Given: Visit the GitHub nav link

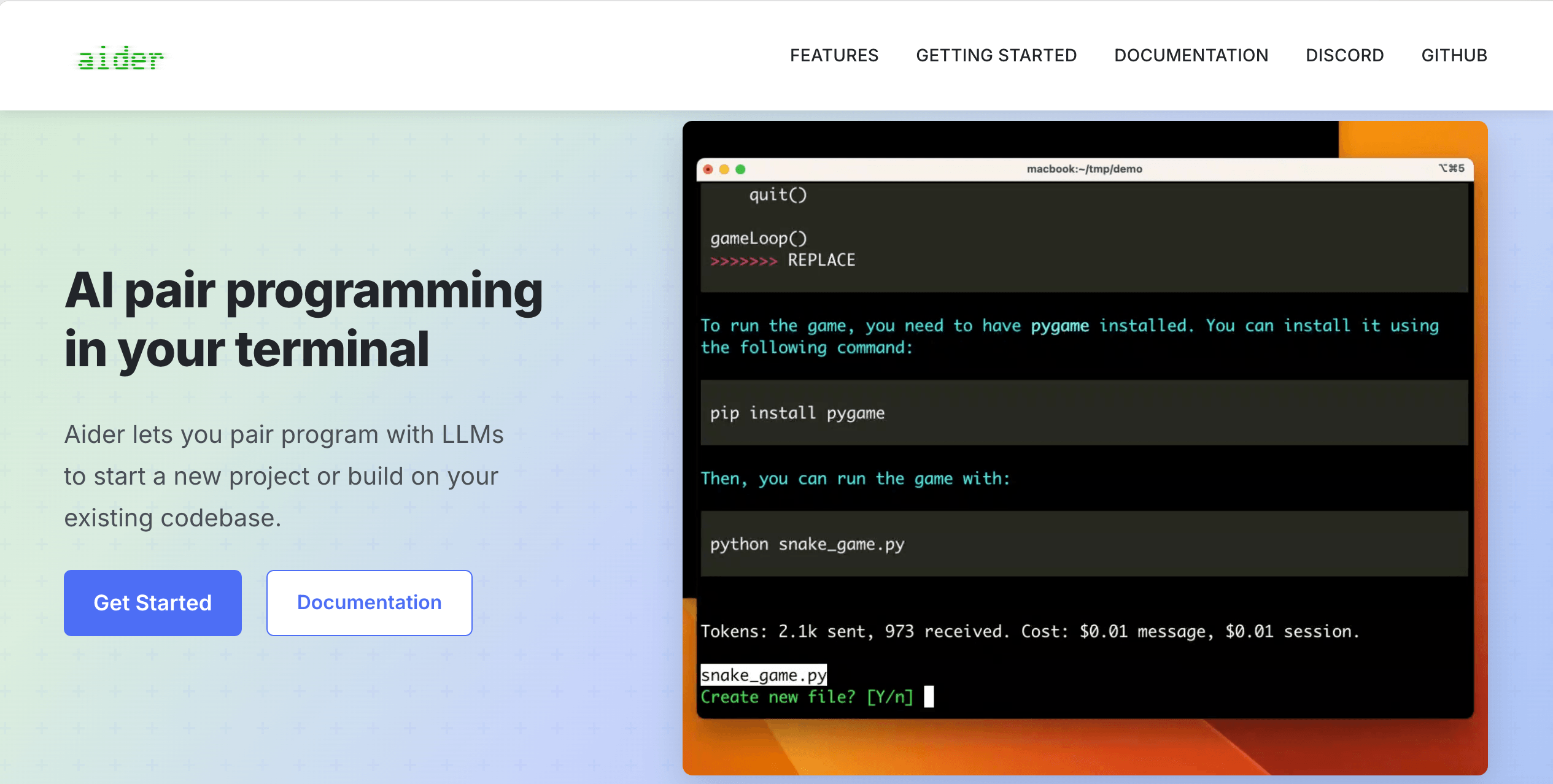Looking at the screenshot, I should [1454, 55].
